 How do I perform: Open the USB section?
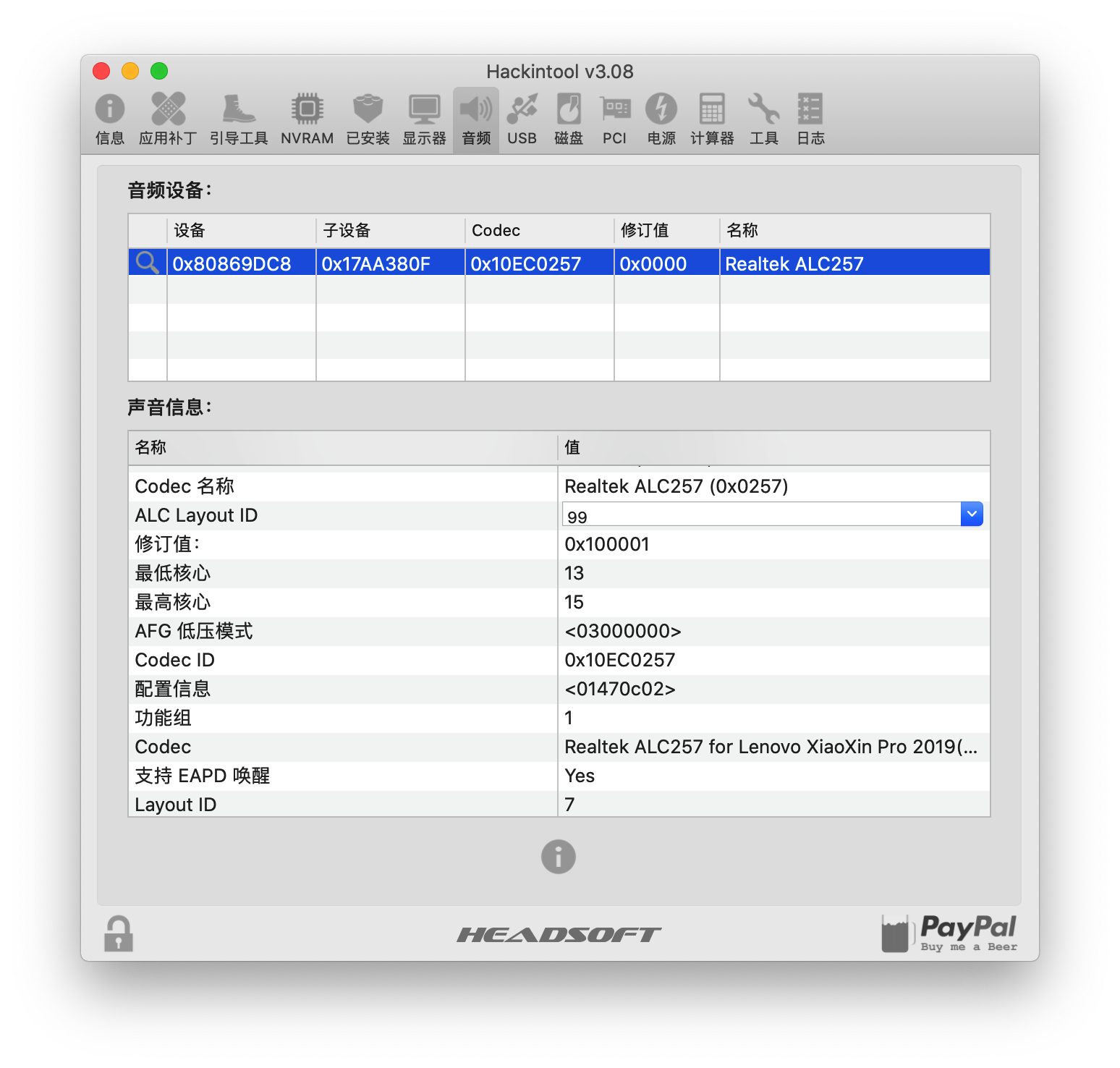click(522, 120)
